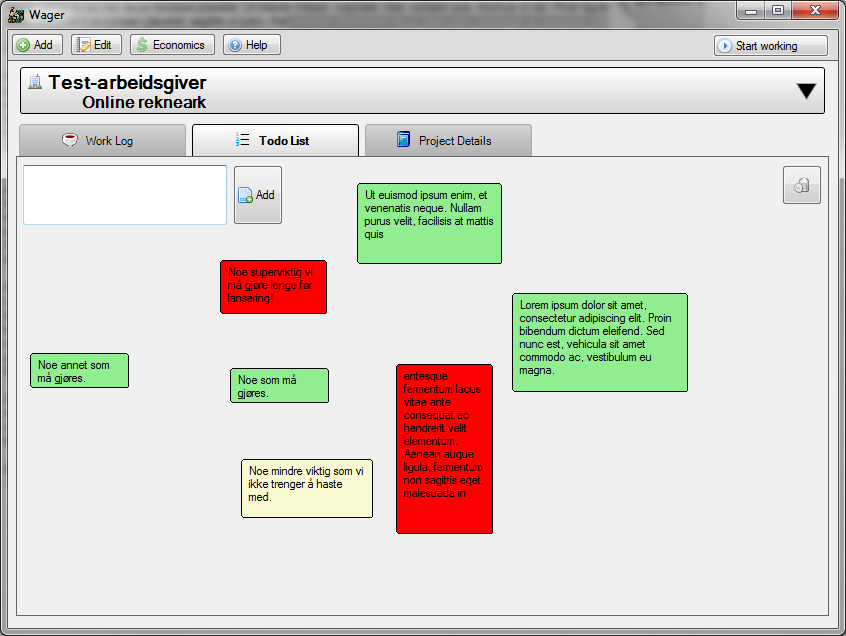Click the list icon on Todo List tab
846x636 pixels.
tap(242, 140)
